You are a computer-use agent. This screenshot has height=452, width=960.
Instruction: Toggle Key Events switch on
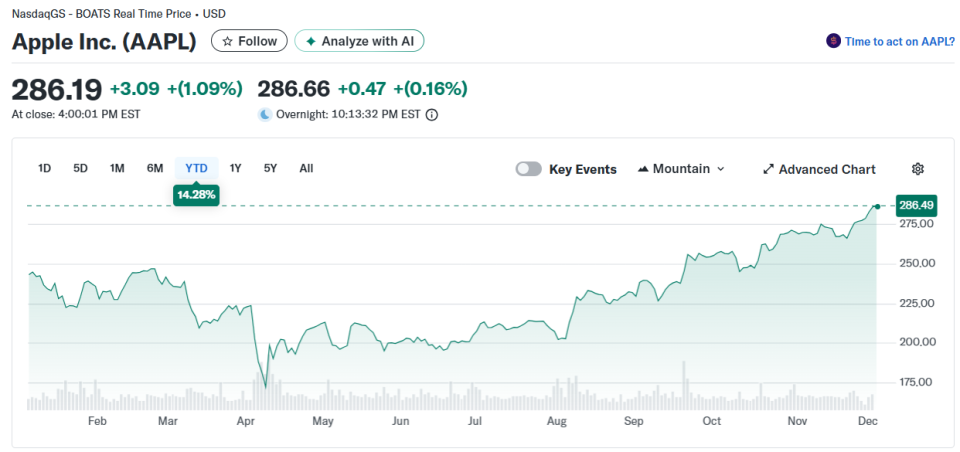(x=529, y=169)
